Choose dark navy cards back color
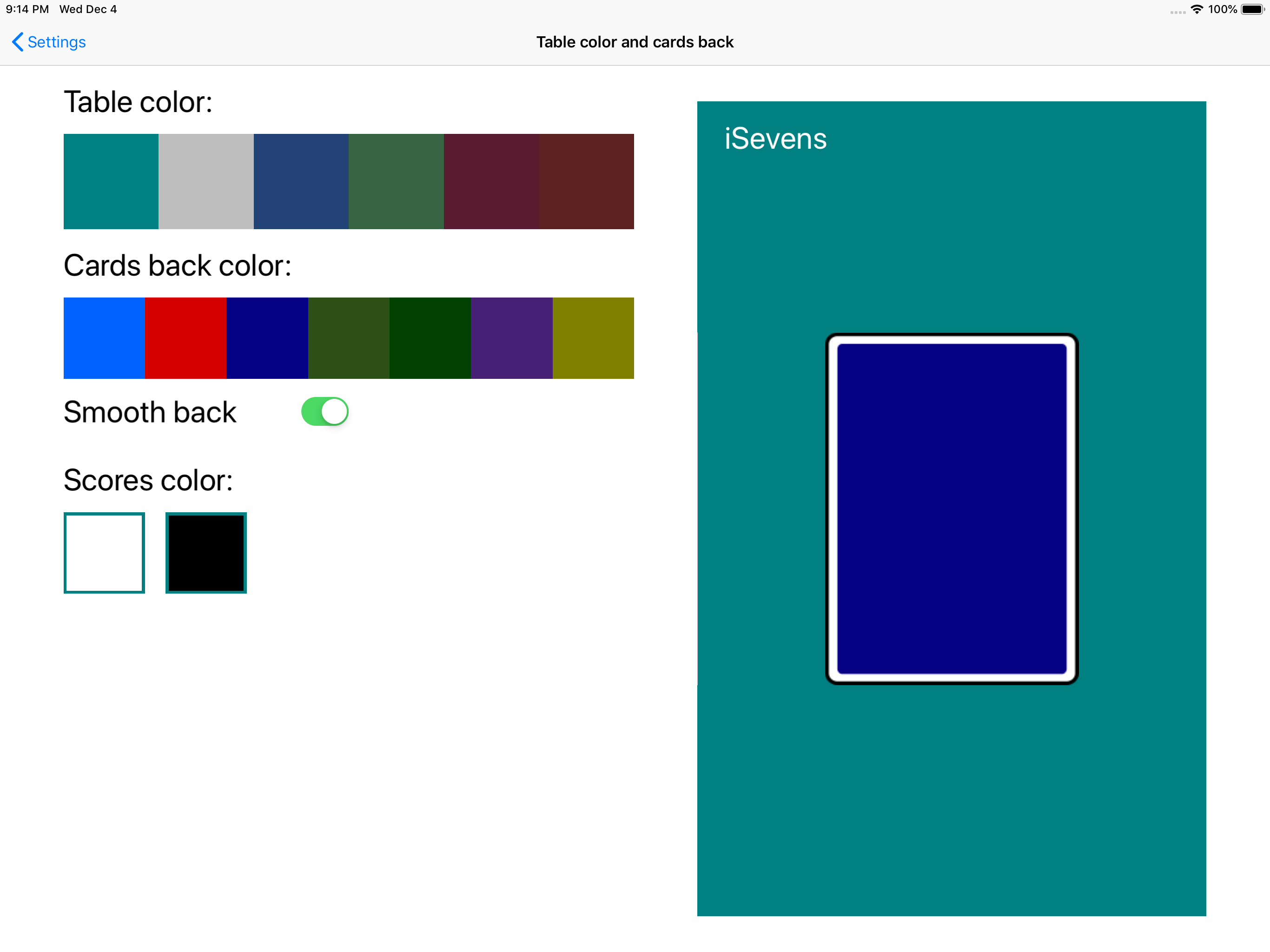1270x952 pixels. coord(267,338)
